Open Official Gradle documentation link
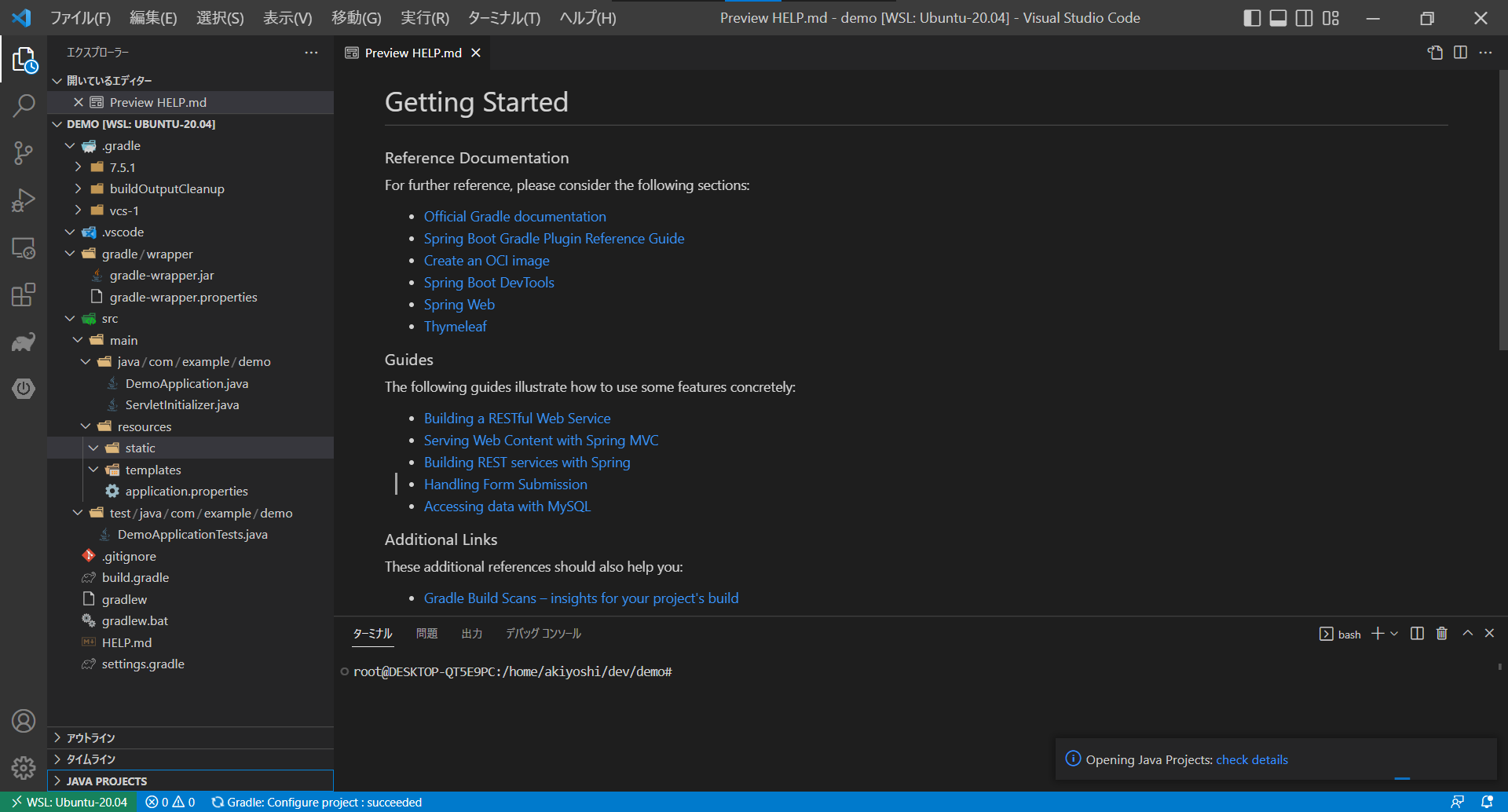Image resolution: width=1508 pixels, height=812 pixels. tap(515, 217)
